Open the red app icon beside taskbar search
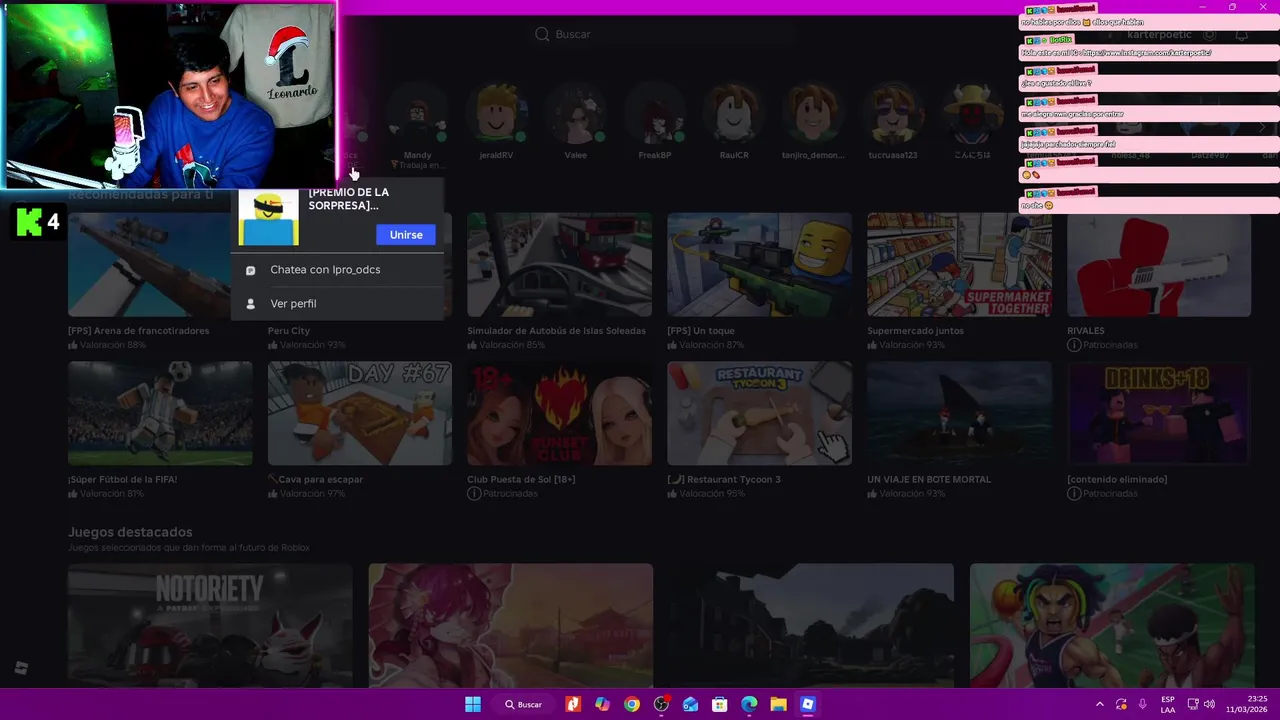1280x720 pixels. [x=573, y=704]
